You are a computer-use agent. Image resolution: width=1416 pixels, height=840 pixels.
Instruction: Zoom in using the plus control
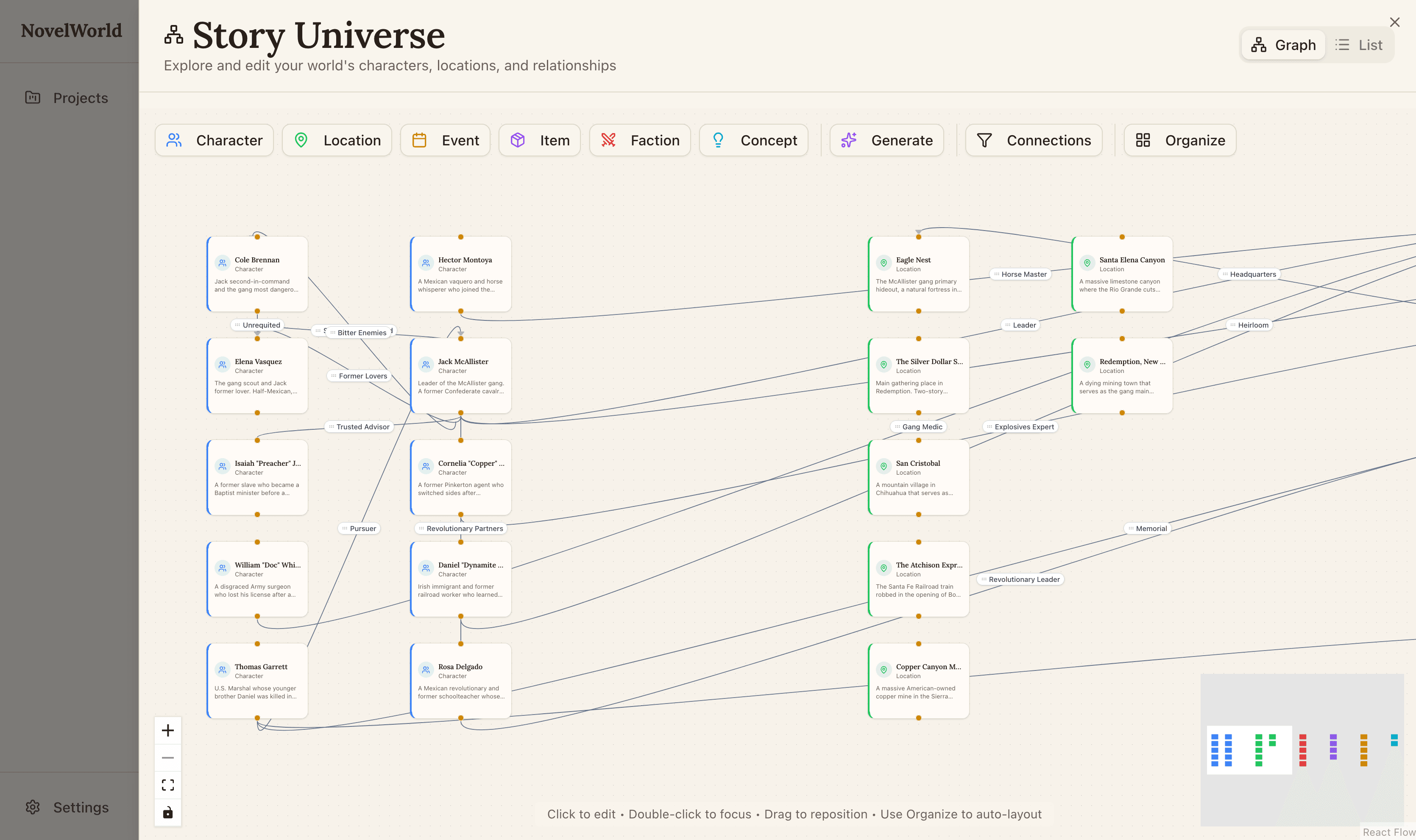pos(167,730)
